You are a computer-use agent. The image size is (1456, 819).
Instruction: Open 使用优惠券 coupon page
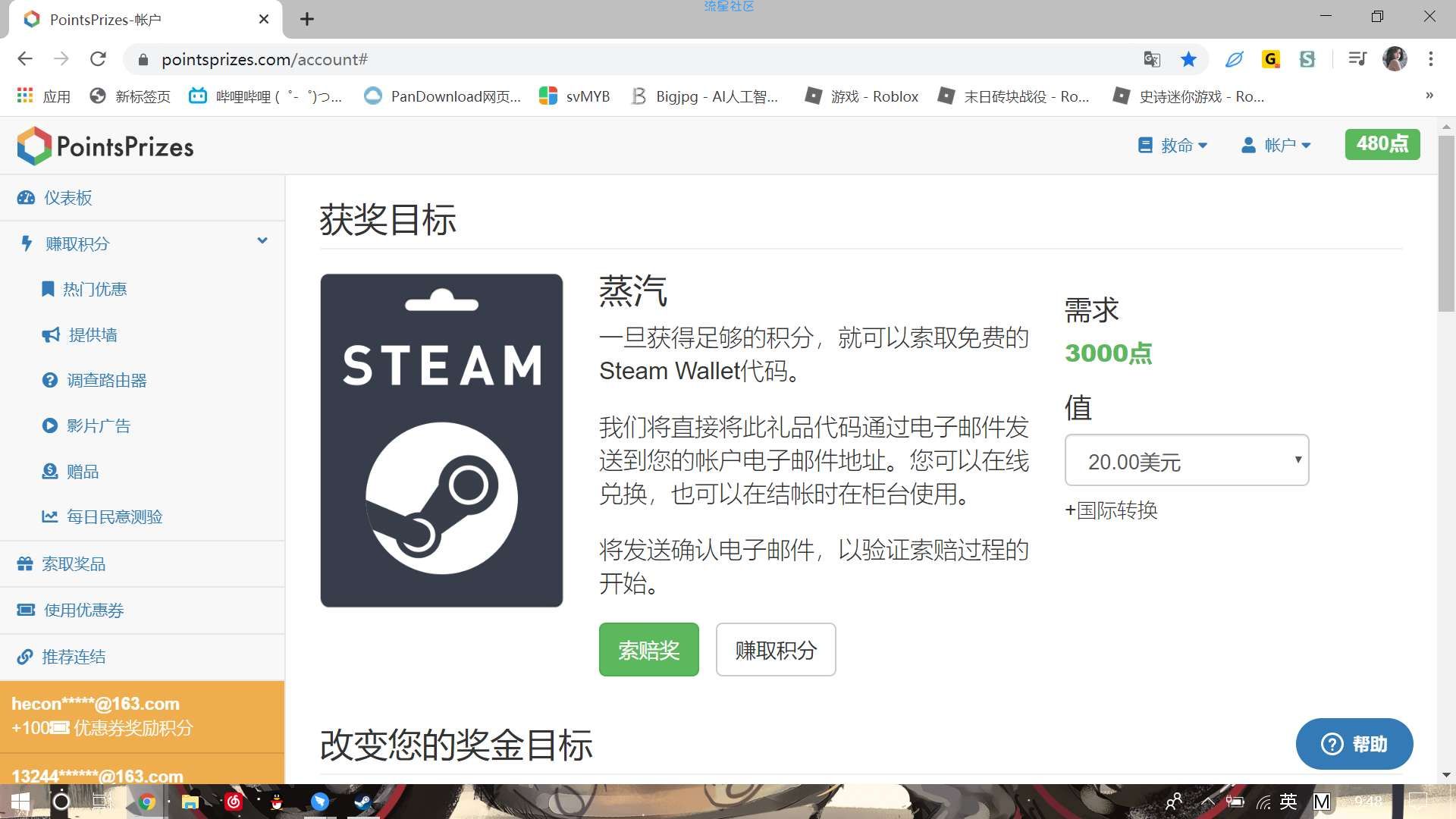[71, 610]
